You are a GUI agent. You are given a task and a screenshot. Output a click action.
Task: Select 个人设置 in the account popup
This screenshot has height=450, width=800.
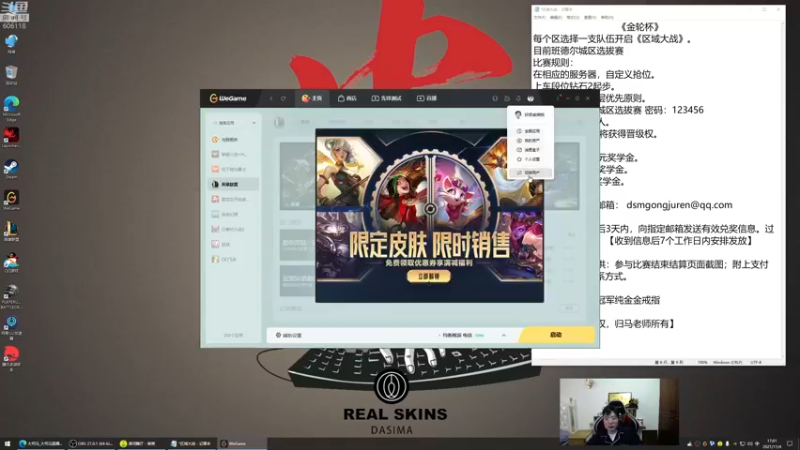[529, 159]
